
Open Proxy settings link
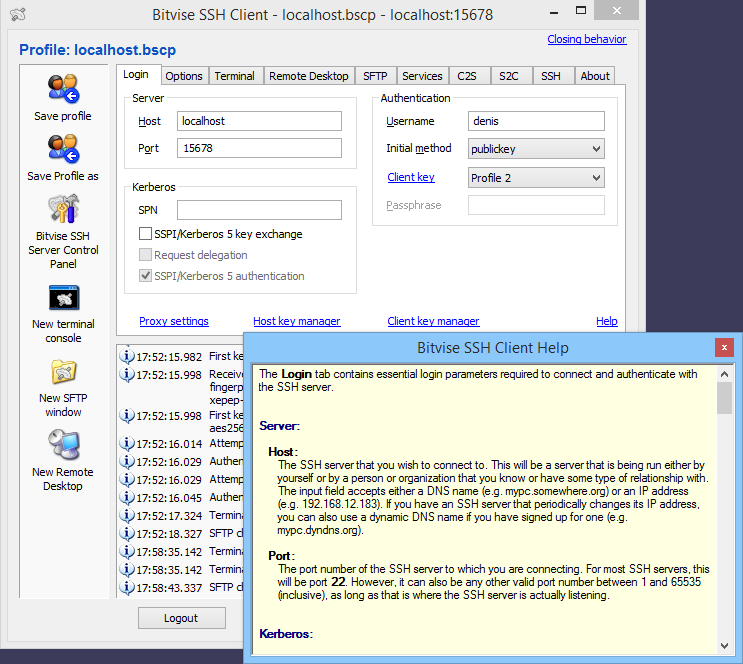coord(174,321)
